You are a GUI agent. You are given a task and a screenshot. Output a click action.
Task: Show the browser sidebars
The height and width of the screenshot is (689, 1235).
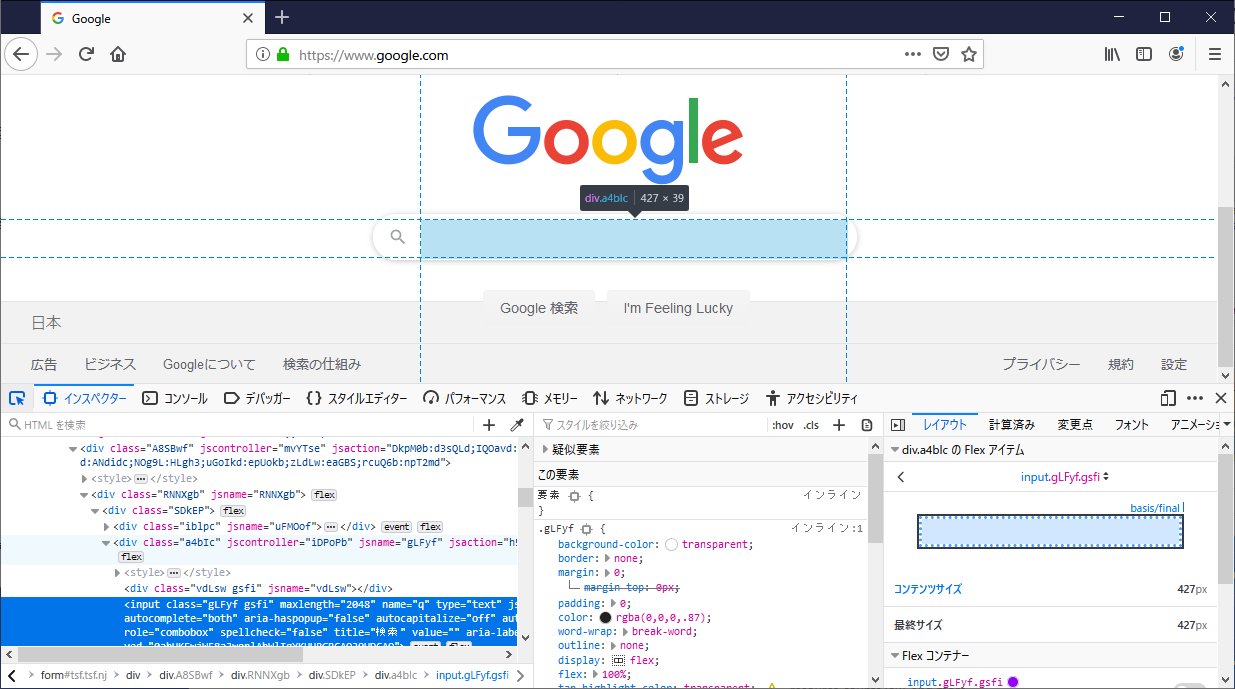1144,54
